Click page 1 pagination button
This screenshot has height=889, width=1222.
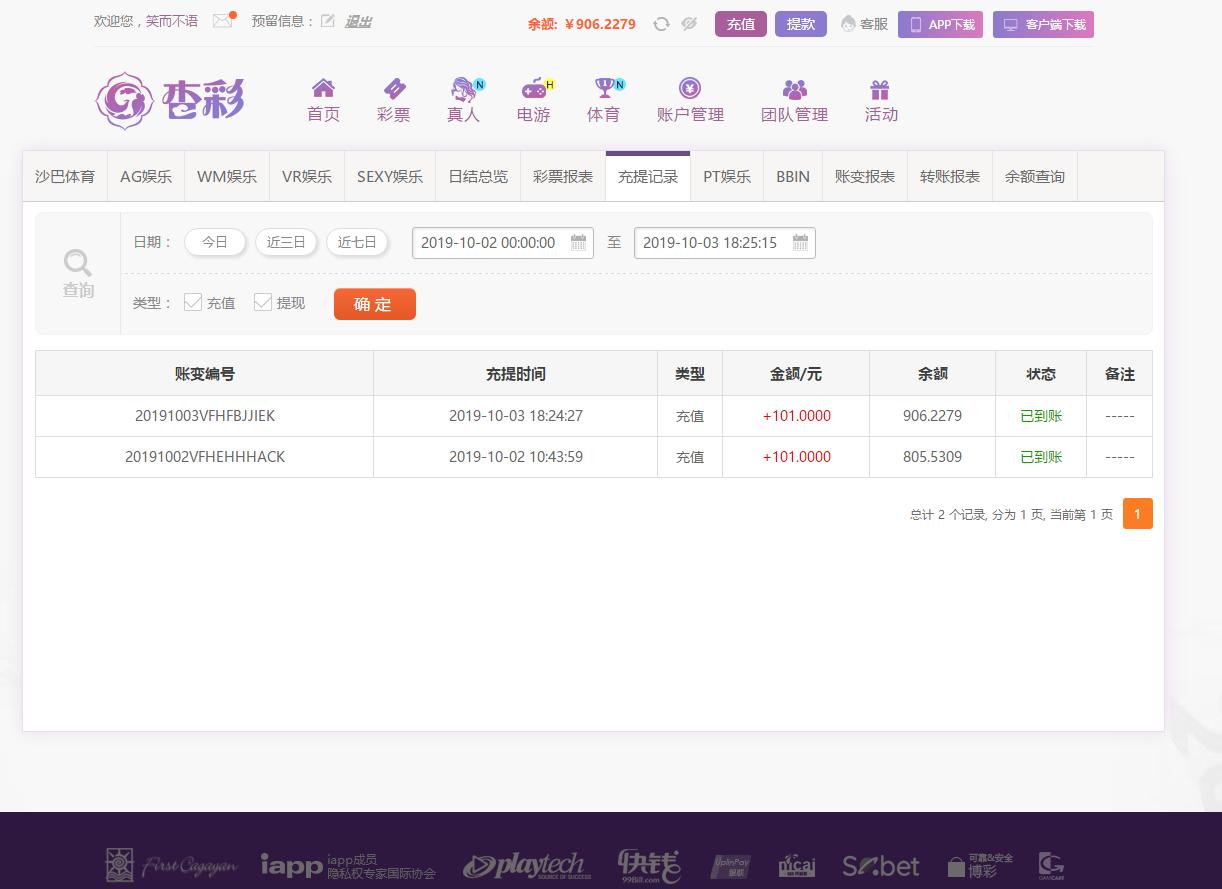tap(1138, 514)
